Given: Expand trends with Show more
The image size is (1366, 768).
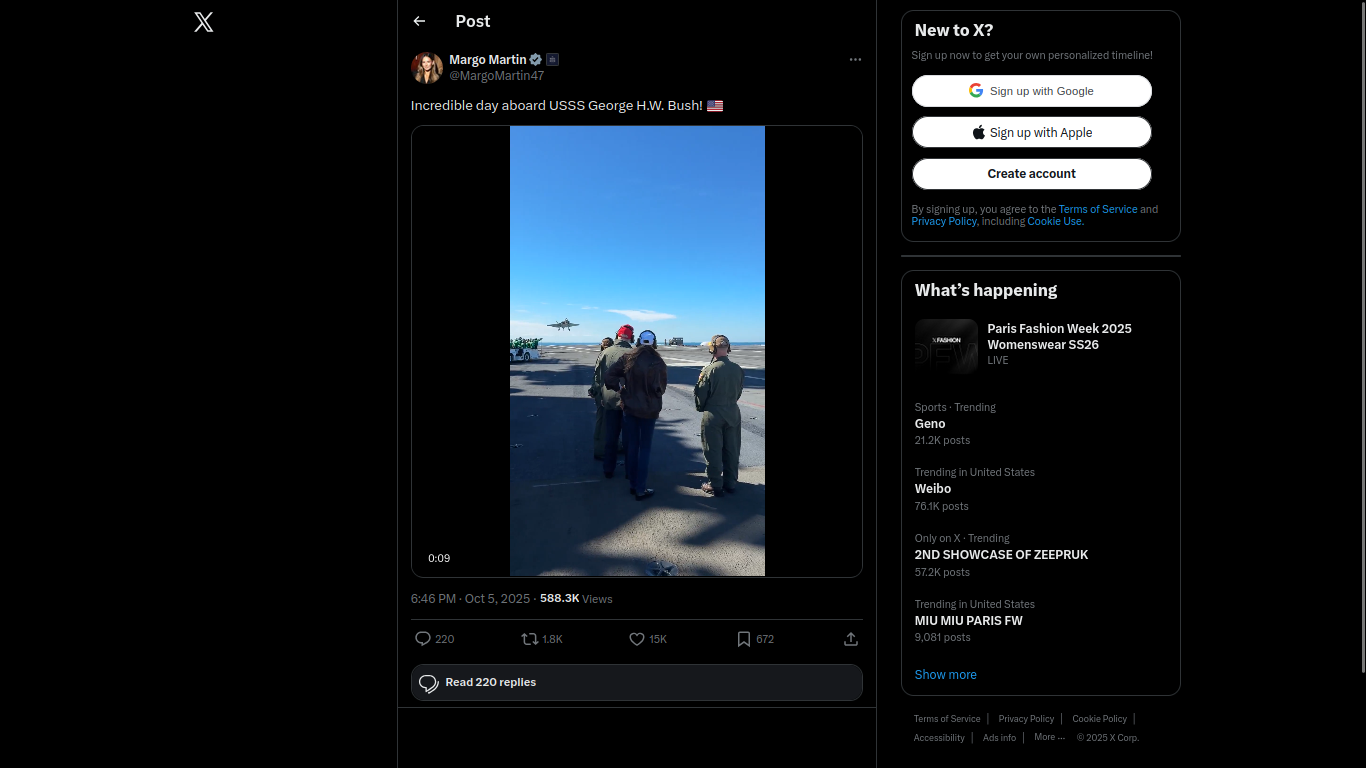Looking at the screenshot, I should 945,675.
